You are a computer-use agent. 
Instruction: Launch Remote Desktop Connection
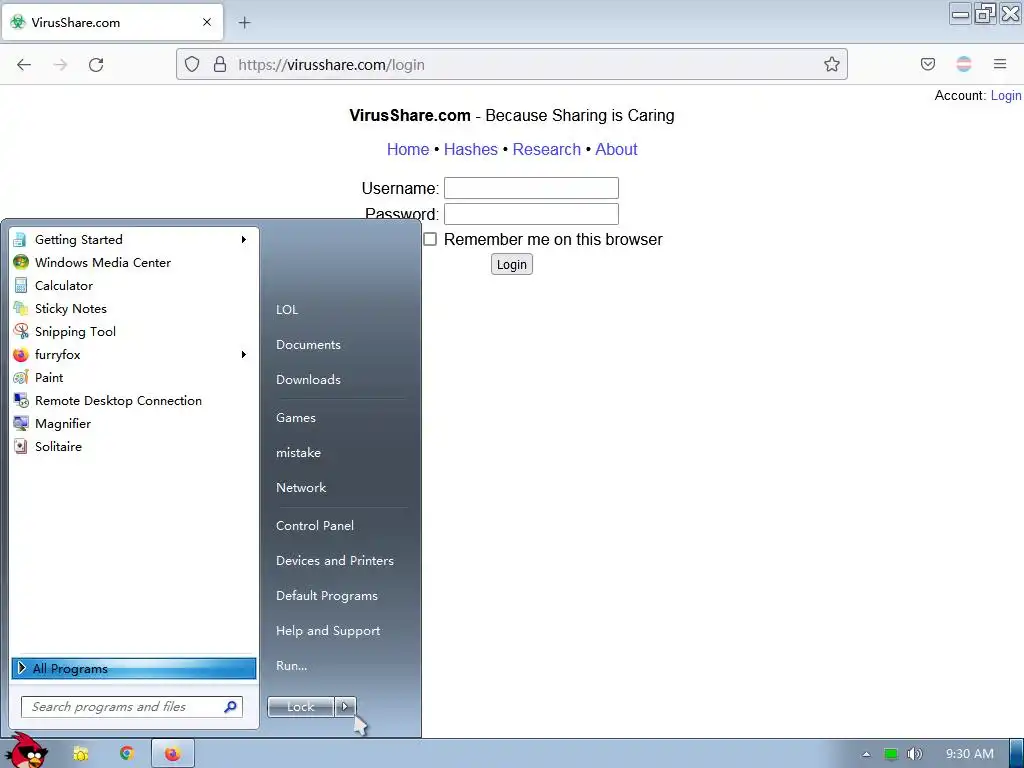click(x=133, y=400)
